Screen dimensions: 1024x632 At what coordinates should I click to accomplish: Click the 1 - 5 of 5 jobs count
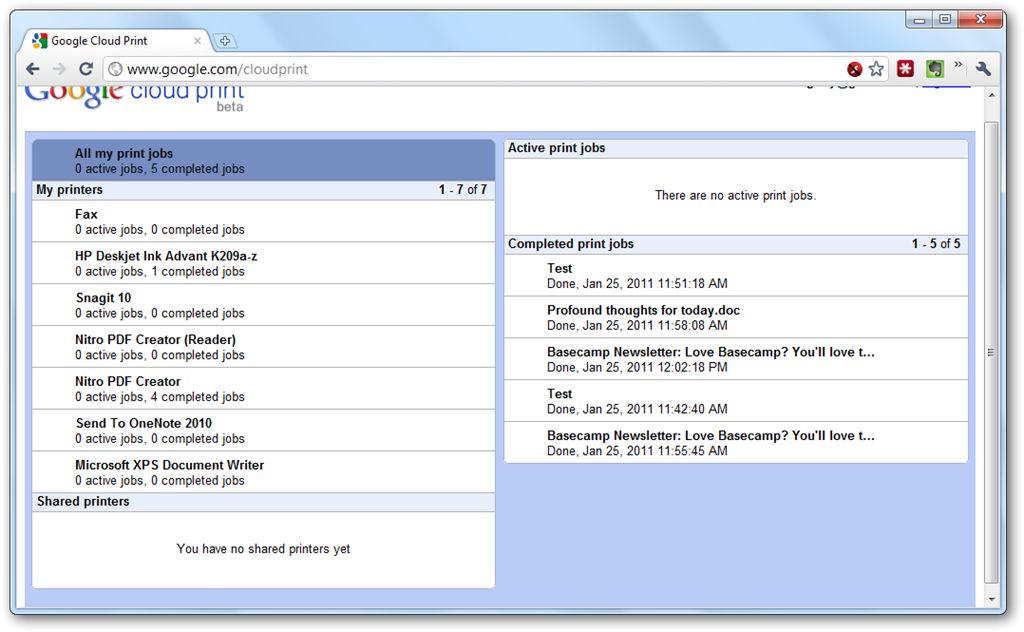pos(936,244)
